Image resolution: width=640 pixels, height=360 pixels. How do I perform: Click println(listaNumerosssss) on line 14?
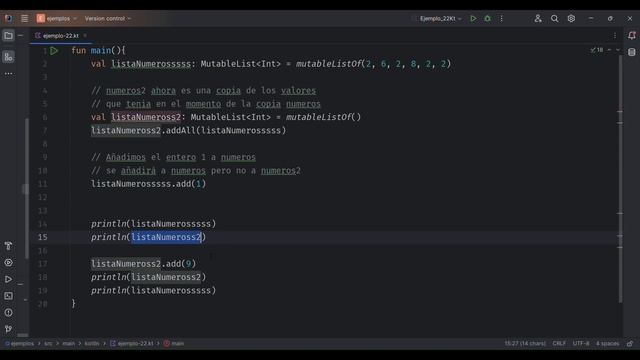(x=153, y=224)
